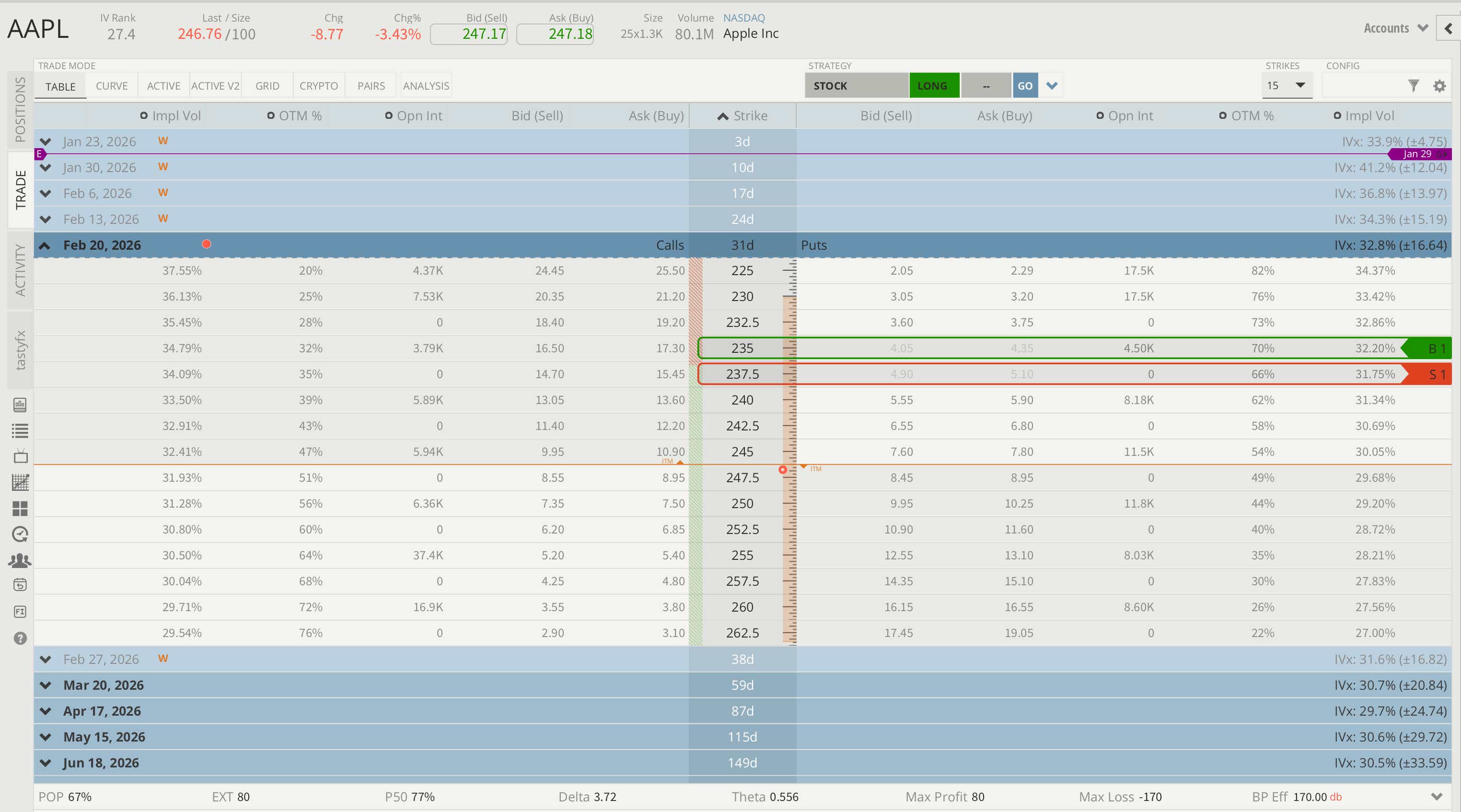Open the STRIKES count dropdown
Image resolution: width=1461 pixels, height=812 pixels.
point(1287,86)
